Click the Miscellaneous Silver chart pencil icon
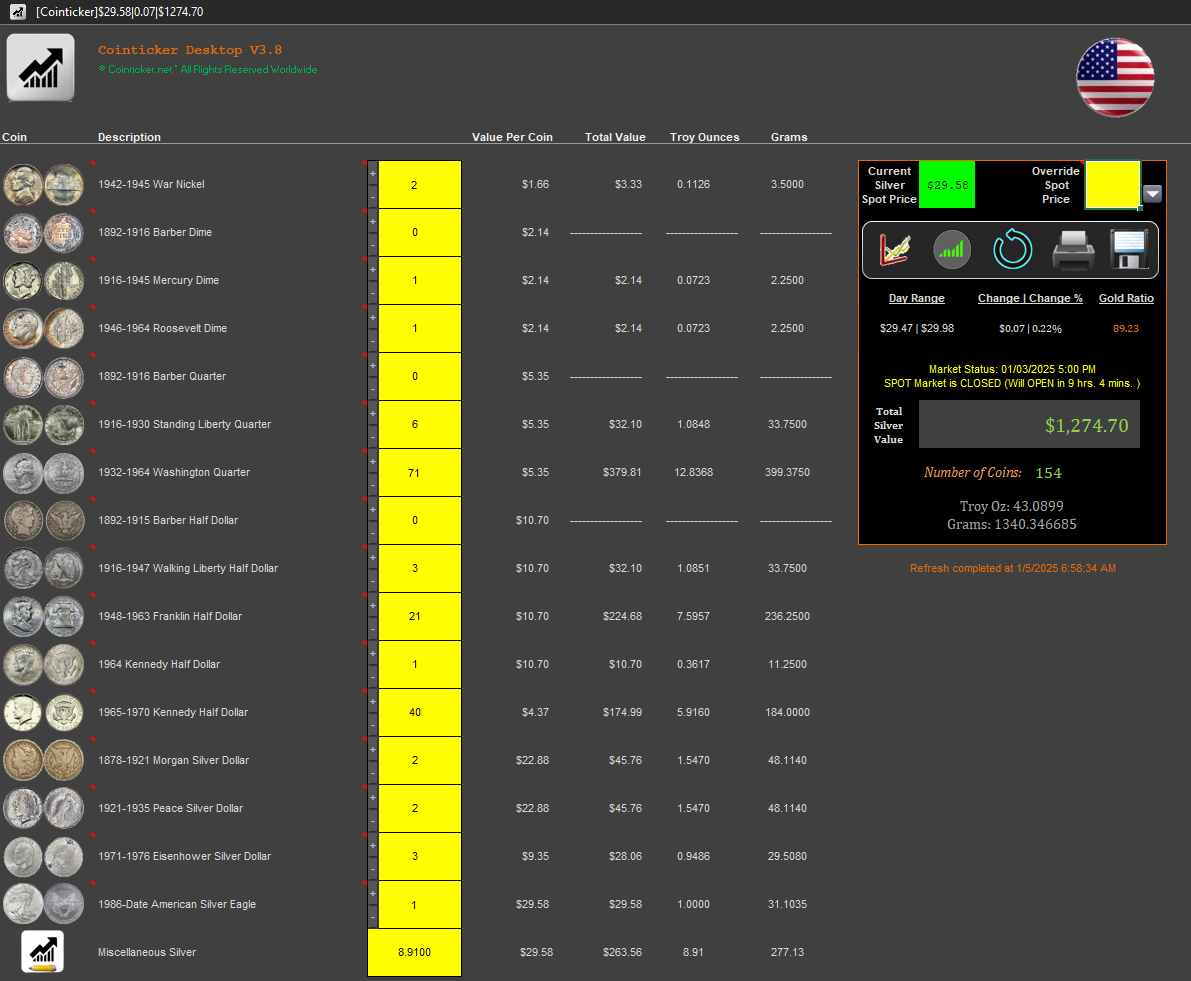The width and height of the screenshot is (1191, 981). point(43,951)
